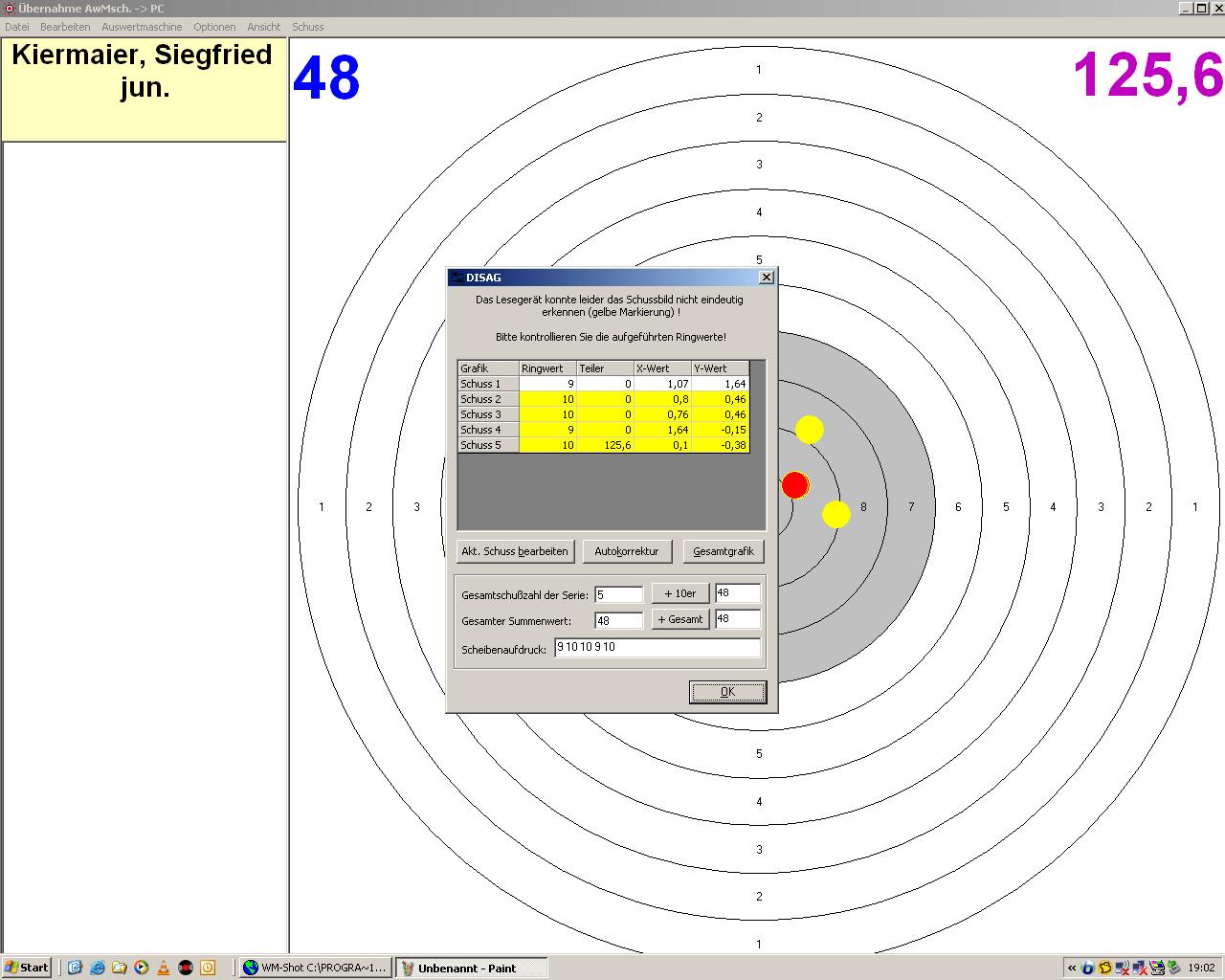Click the Scheibenaufdruck text field
This screenshot has width=1225, height=980.
[657, 648]
